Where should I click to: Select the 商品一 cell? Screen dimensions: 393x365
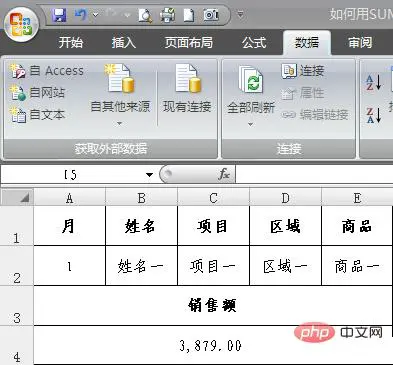click(x=357, y=266)
